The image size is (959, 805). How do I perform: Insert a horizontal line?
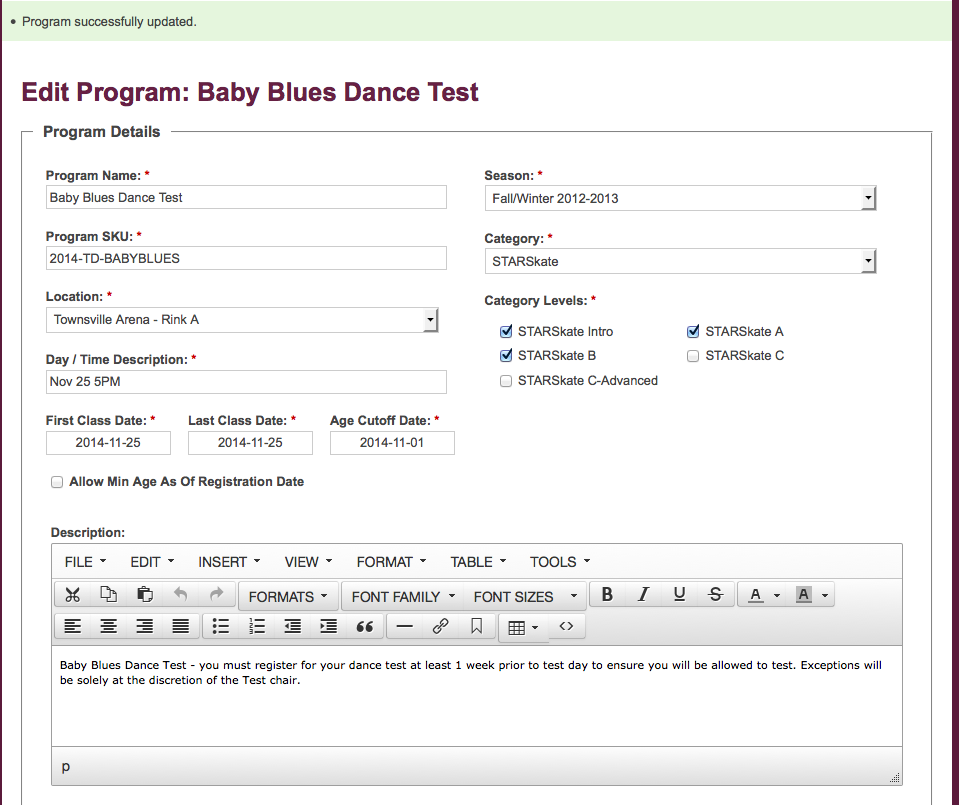point(405,626)
